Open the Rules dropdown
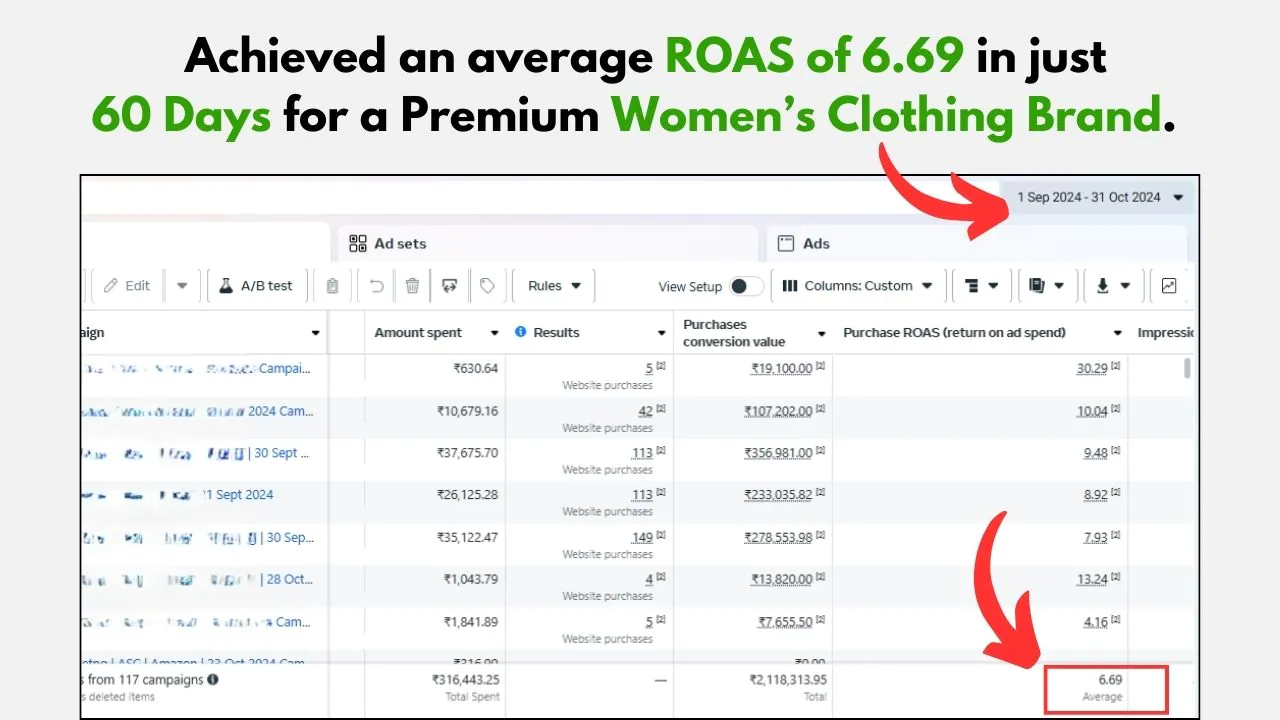 pyautogui.click(x=554, y=286)
